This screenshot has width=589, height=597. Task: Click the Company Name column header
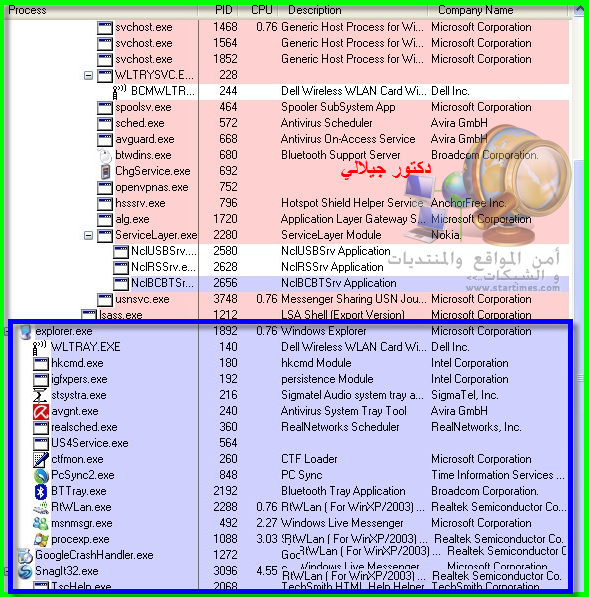498,10
